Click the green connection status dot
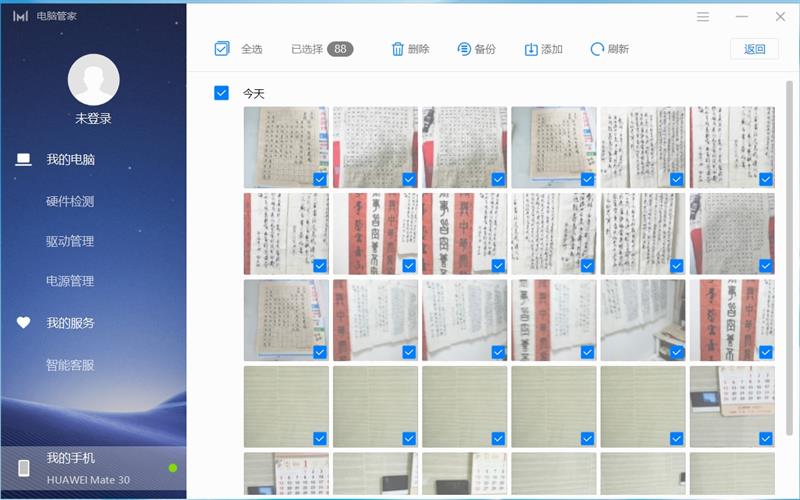The image size is (800, 500). point(173,468)
